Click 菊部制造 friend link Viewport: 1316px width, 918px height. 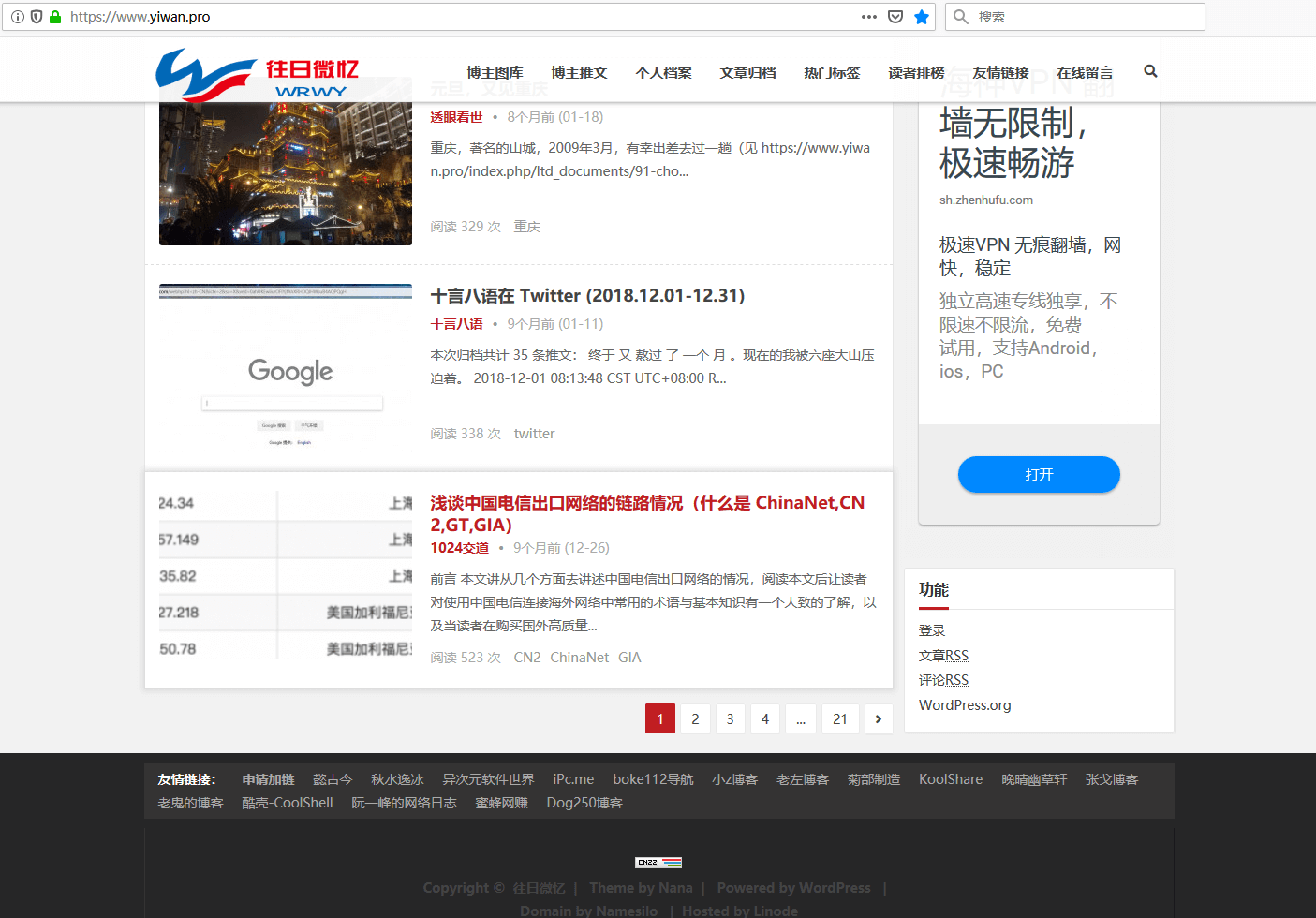point(874,779)
